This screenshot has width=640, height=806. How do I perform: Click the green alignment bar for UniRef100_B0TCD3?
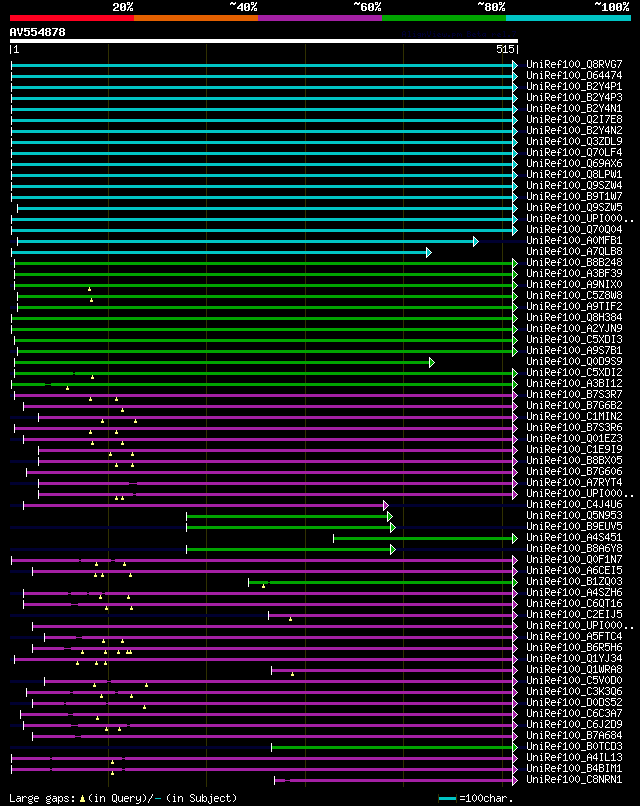coord(395,747)
